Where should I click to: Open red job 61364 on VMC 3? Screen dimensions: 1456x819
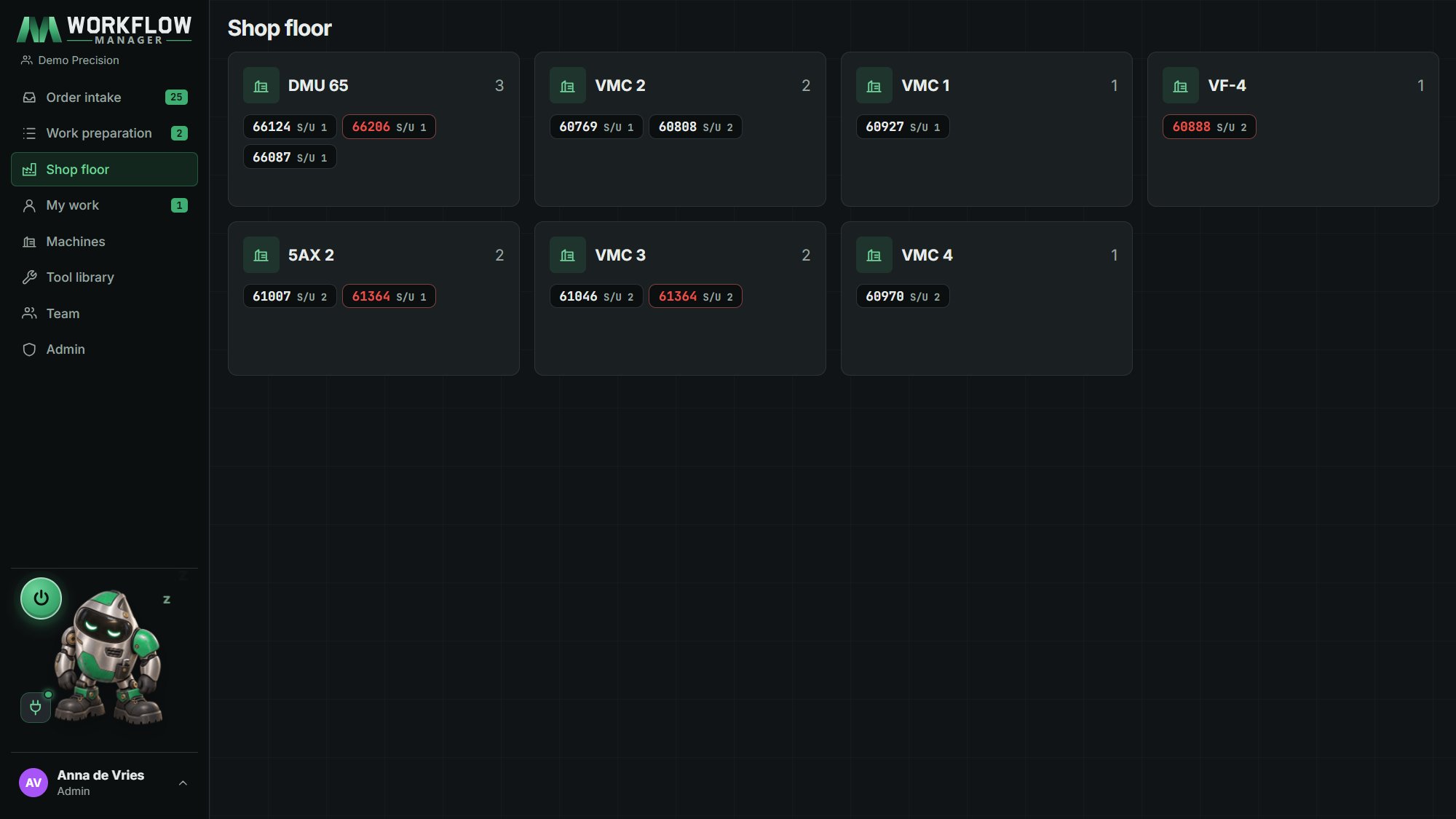coord(695,296)
